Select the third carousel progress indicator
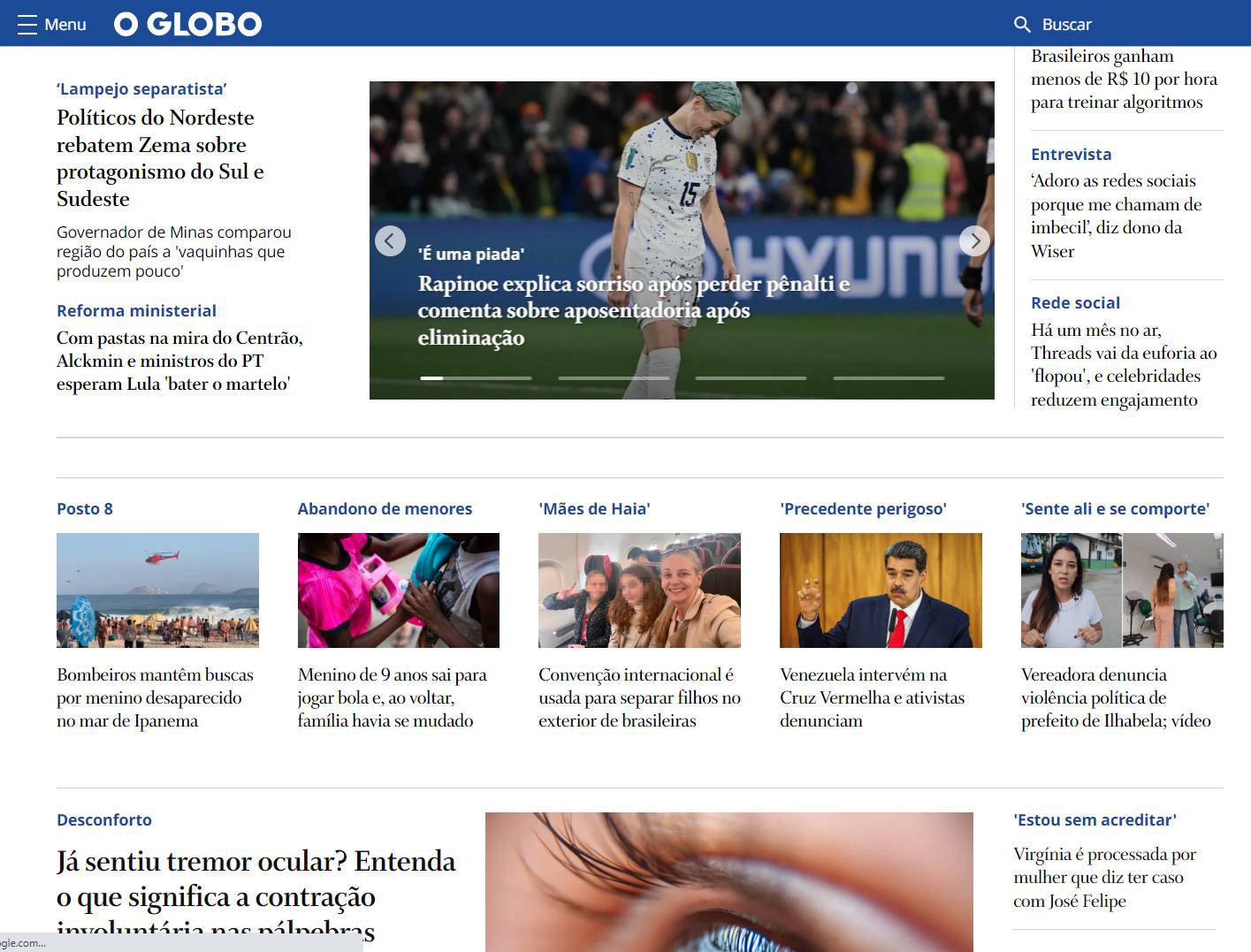The width and height of the screenshot is (1251, 952). click(x=751, y=378)
